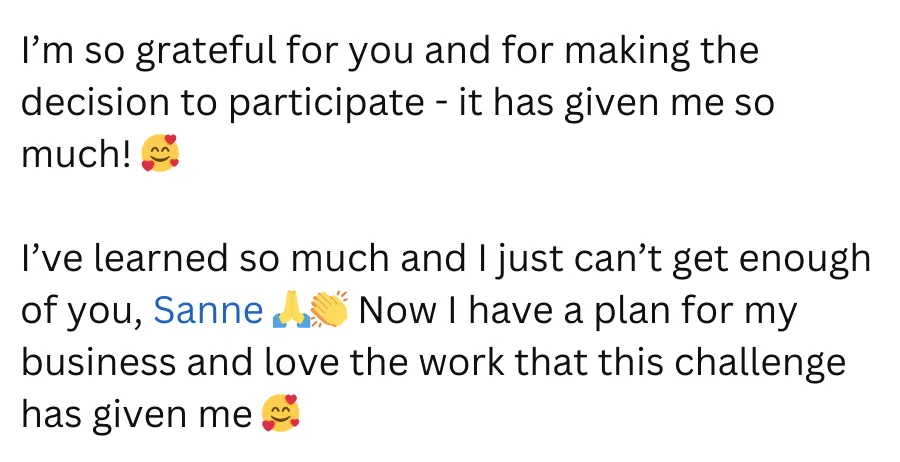Screen dimensions: 900x462
Task: Click the clapping hands emoji
Action: pyautogui.click(x=329, y=309)
